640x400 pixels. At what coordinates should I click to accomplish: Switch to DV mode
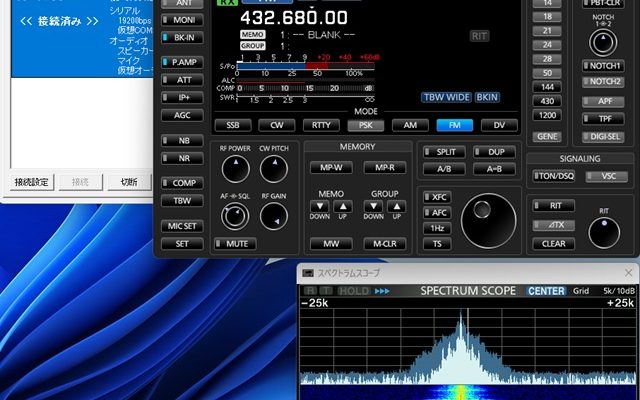point(499,125)
